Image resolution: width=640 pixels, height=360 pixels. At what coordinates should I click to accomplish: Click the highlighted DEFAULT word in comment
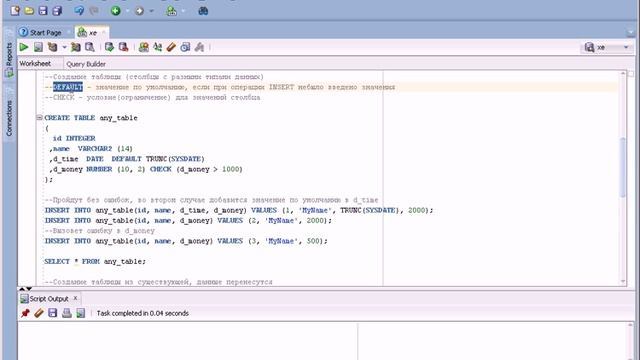pos(68,87)
